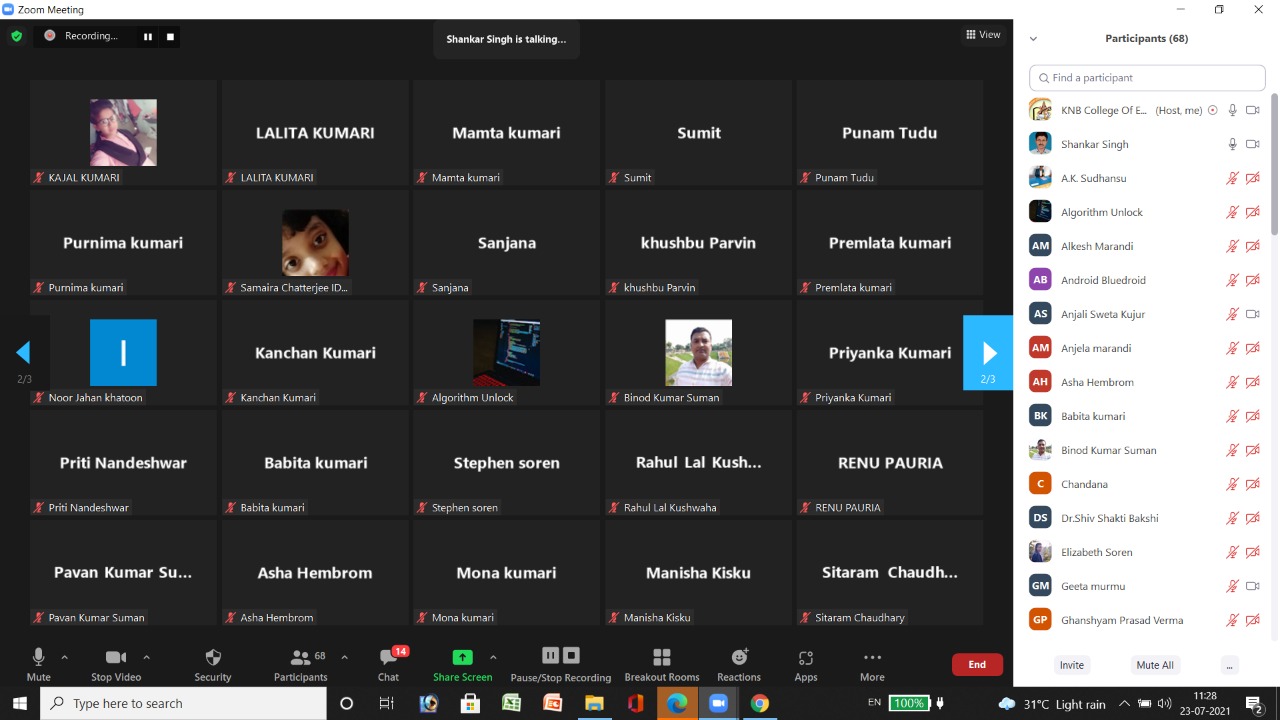Screen dimensions: 1280x720
Task: Click Algorithm Unlock video tile
Action: (x=506, y=353)
